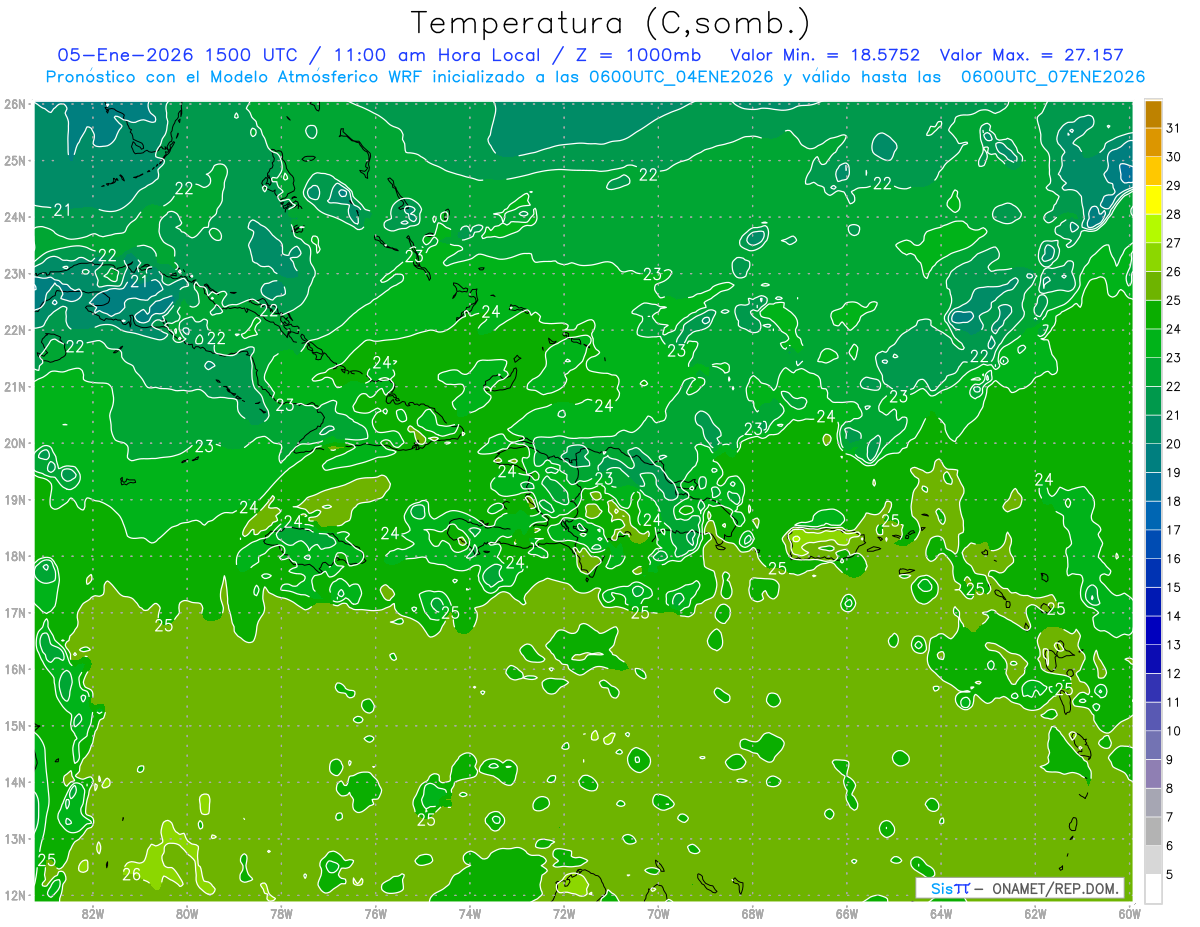Click the color scale label 19
The image size is (1200, 927).
[x=1173, y=472]
